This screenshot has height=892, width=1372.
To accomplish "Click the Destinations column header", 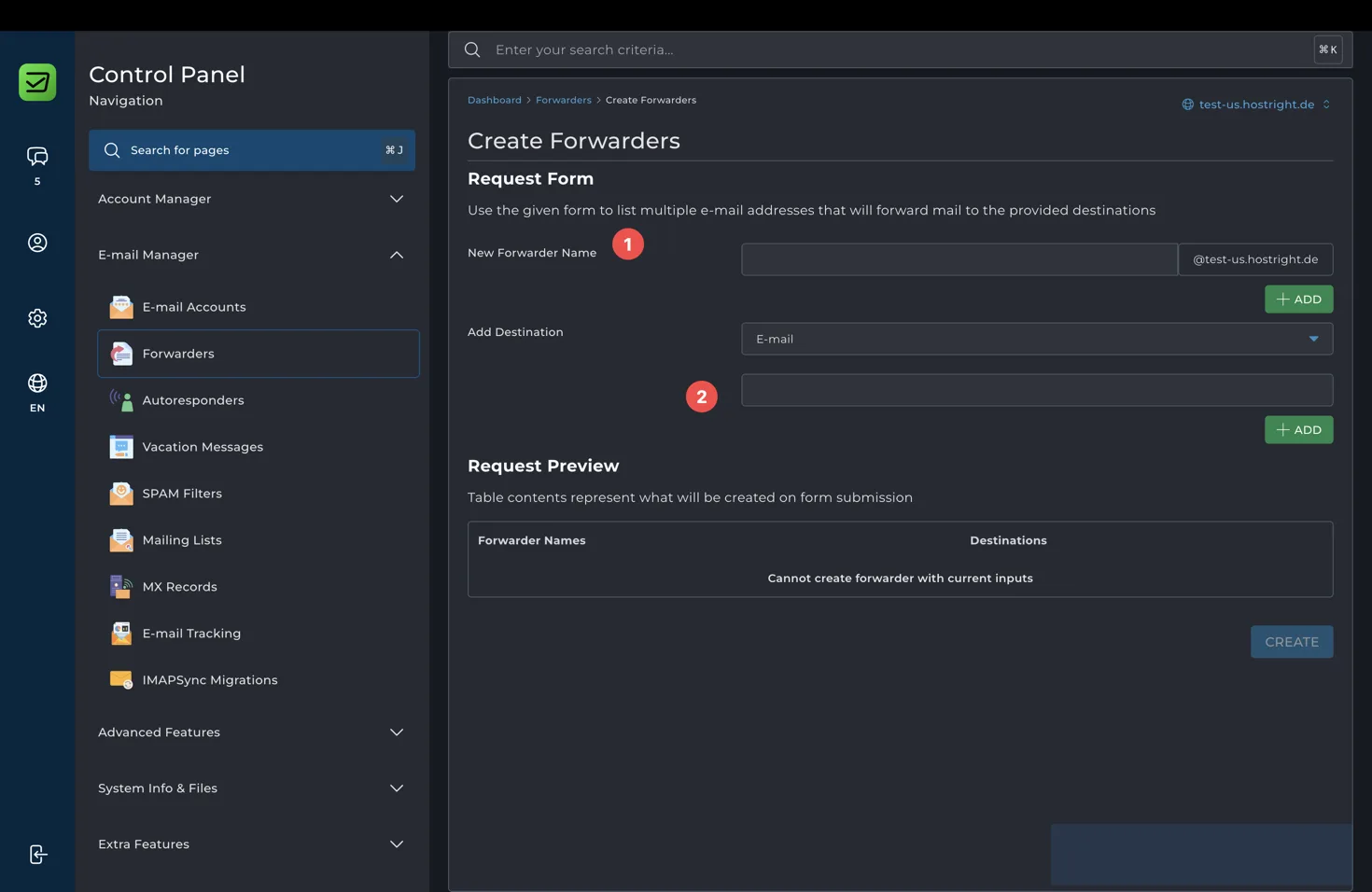I will pos(1008,541).
